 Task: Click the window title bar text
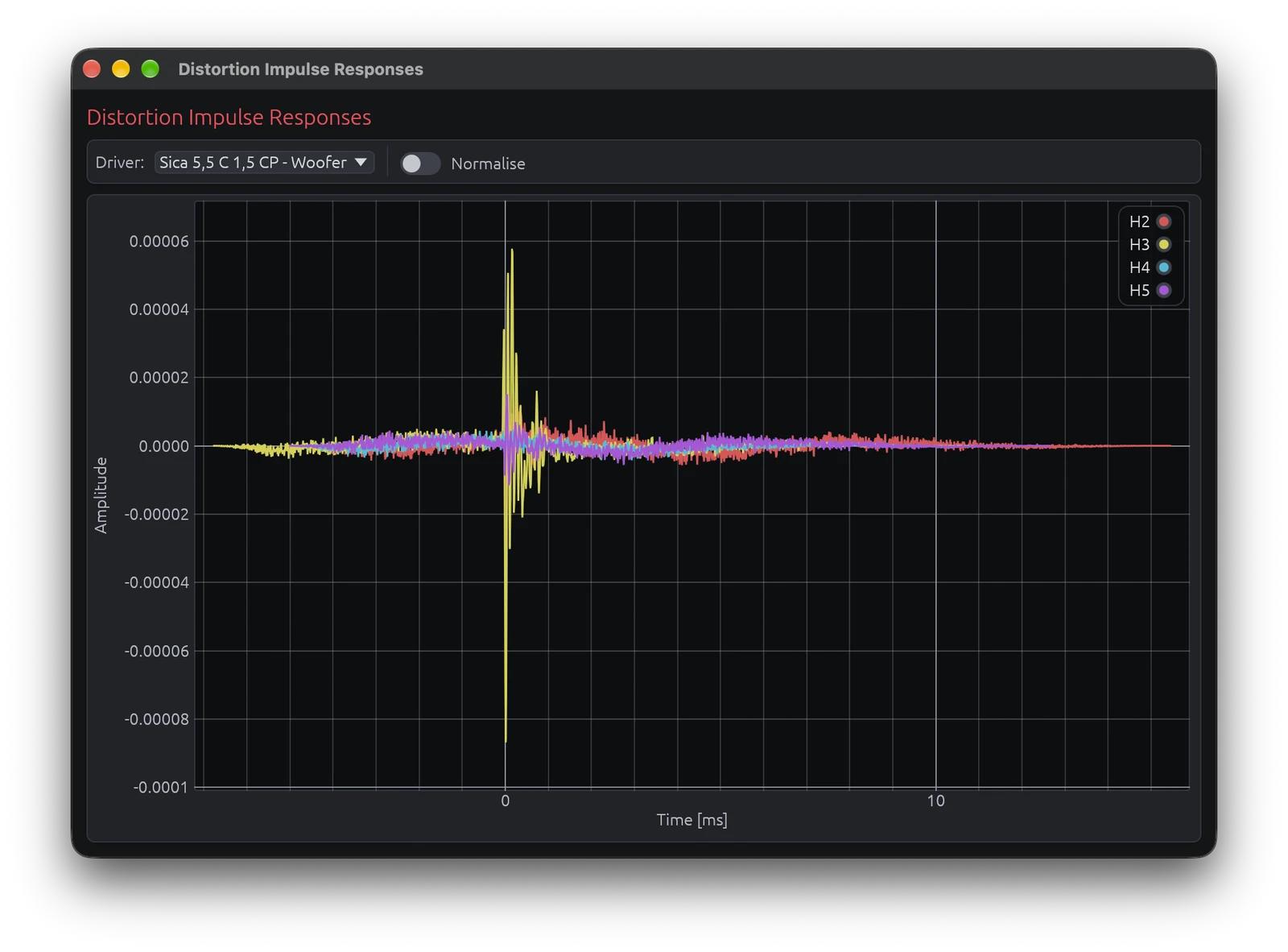click(300, 69)
